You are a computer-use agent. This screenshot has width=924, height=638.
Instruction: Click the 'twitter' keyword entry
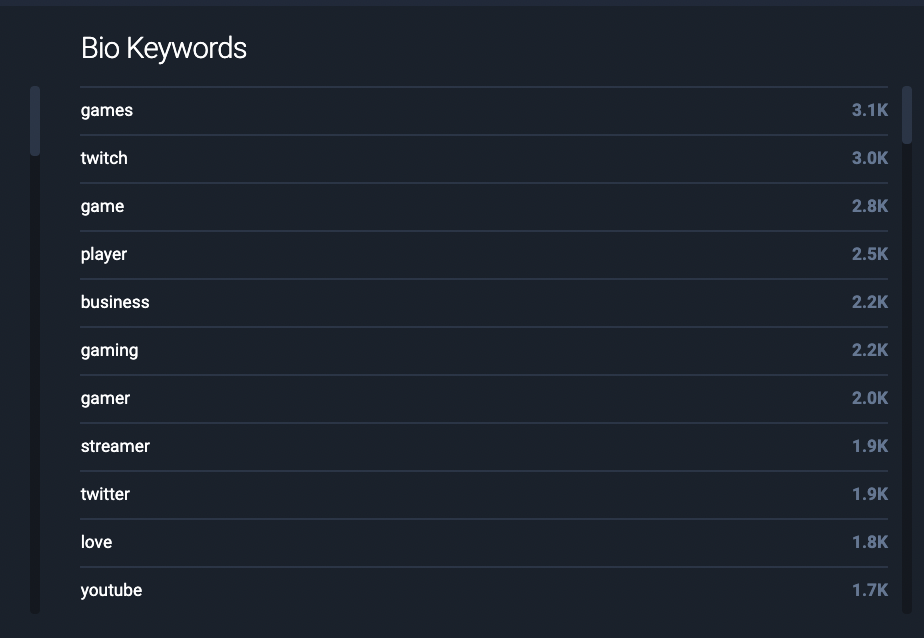click(x=484, y=495)
